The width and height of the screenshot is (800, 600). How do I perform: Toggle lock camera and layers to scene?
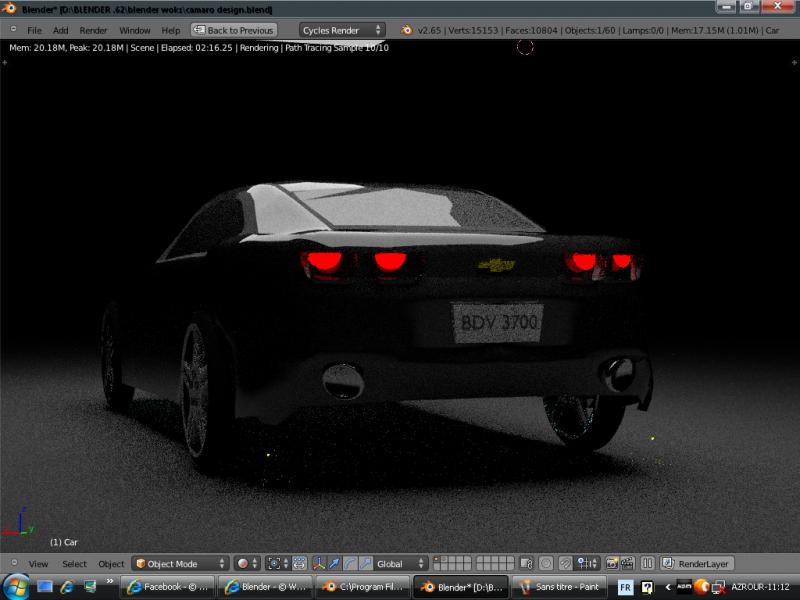(526, 563)
